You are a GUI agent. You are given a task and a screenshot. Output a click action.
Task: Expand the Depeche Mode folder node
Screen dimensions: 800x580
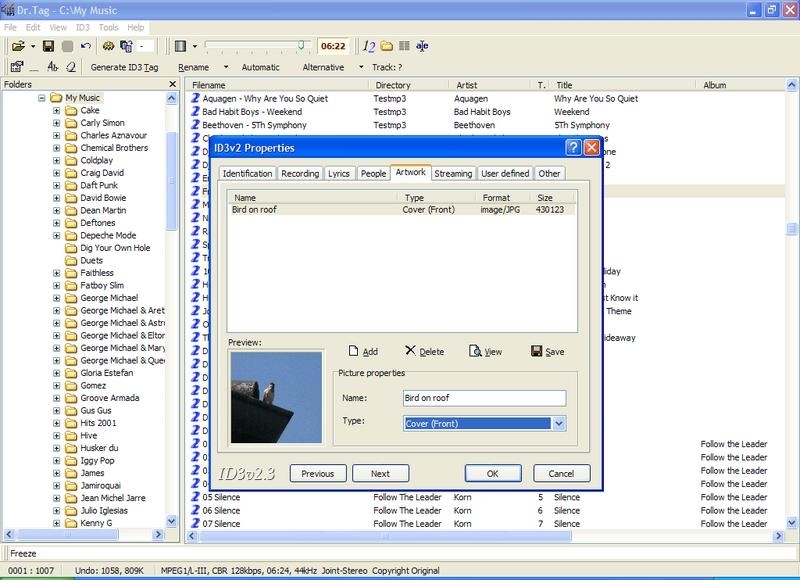point(57,235)
